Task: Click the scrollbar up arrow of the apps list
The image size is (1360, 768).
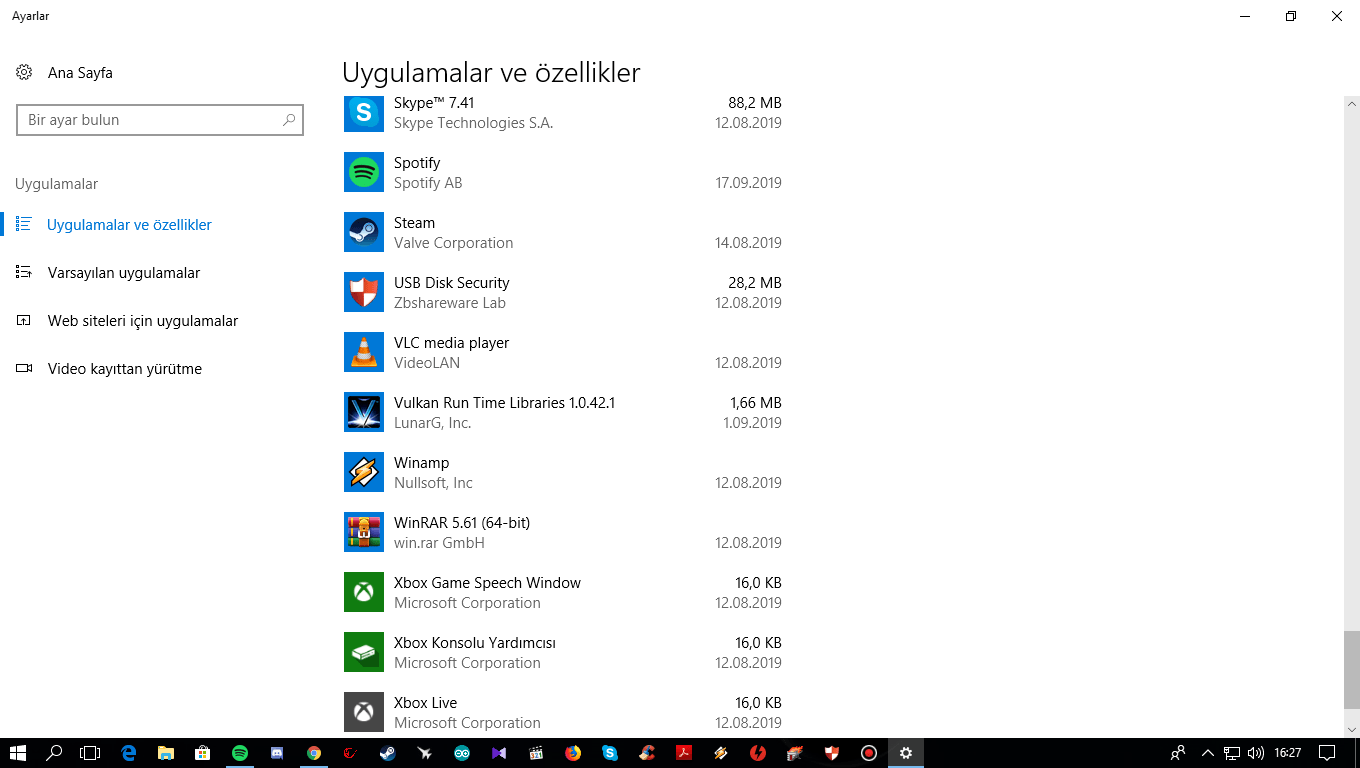Action: [x=1351, y=103]
